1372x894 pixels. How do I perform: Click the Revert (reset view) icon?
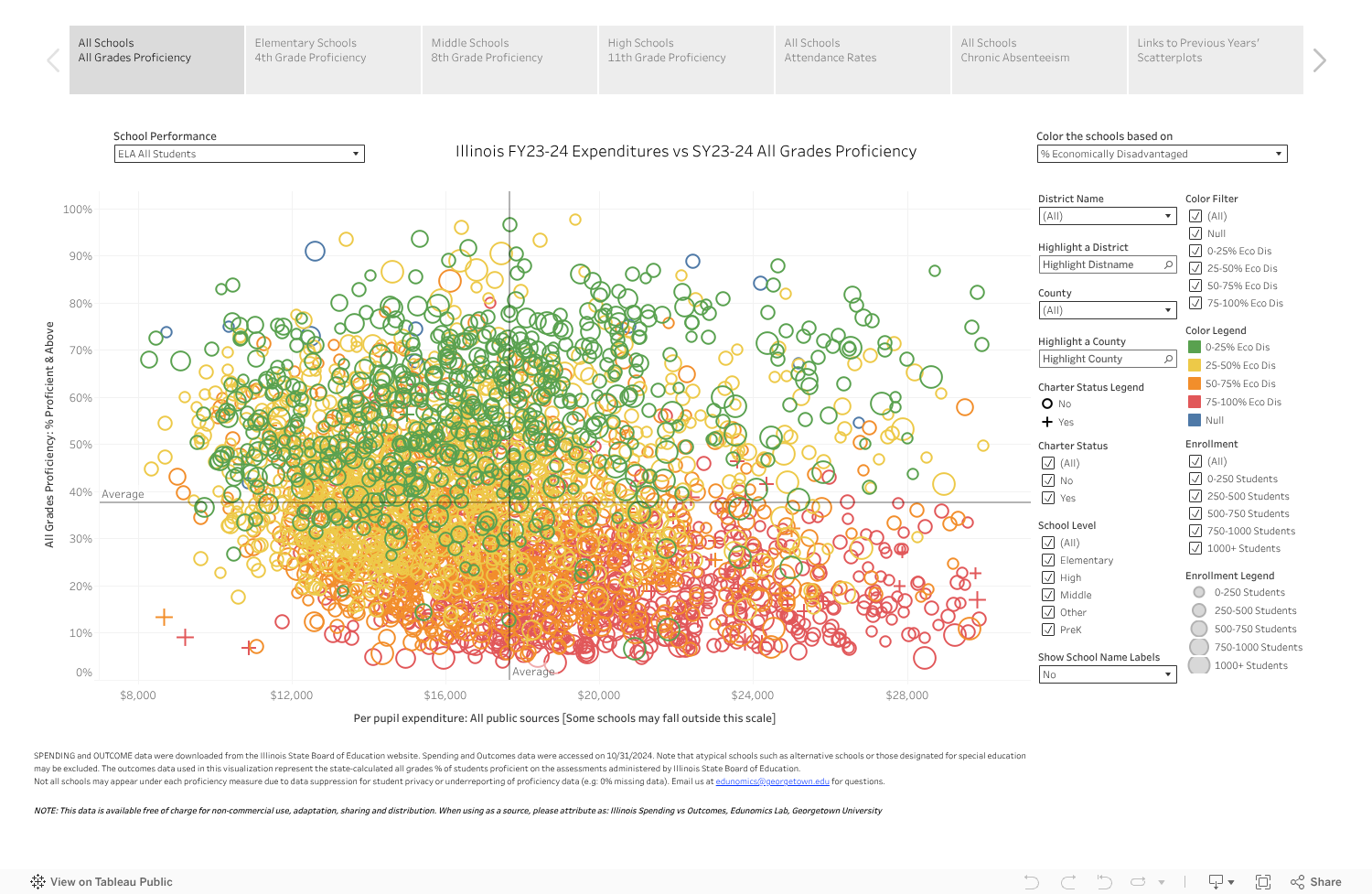1104,882
